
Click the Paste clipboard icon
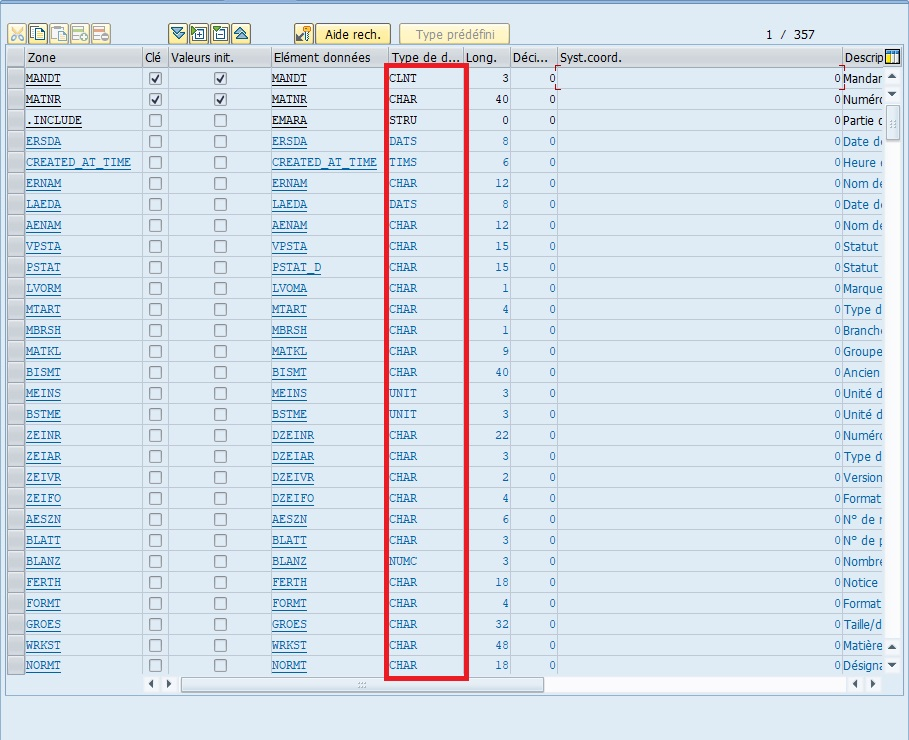pos(59,34)
